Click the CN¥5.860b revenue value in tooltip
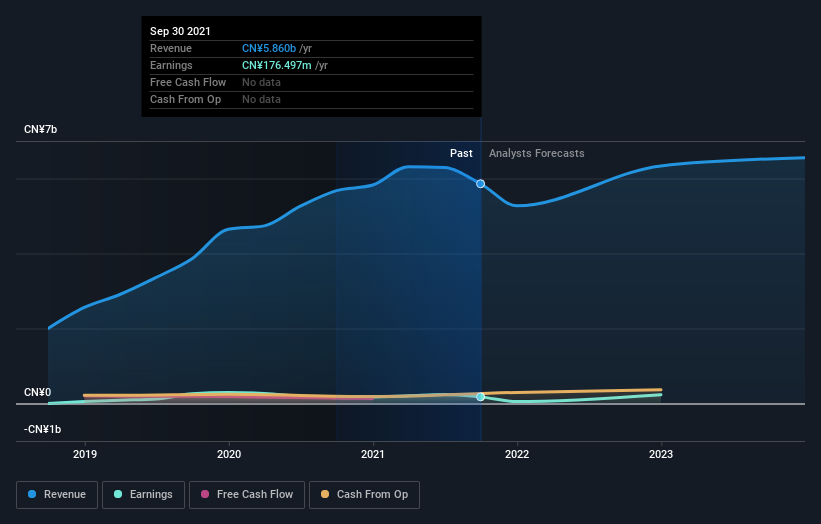Screen dimensions: 821x524 tap(269, 48)
